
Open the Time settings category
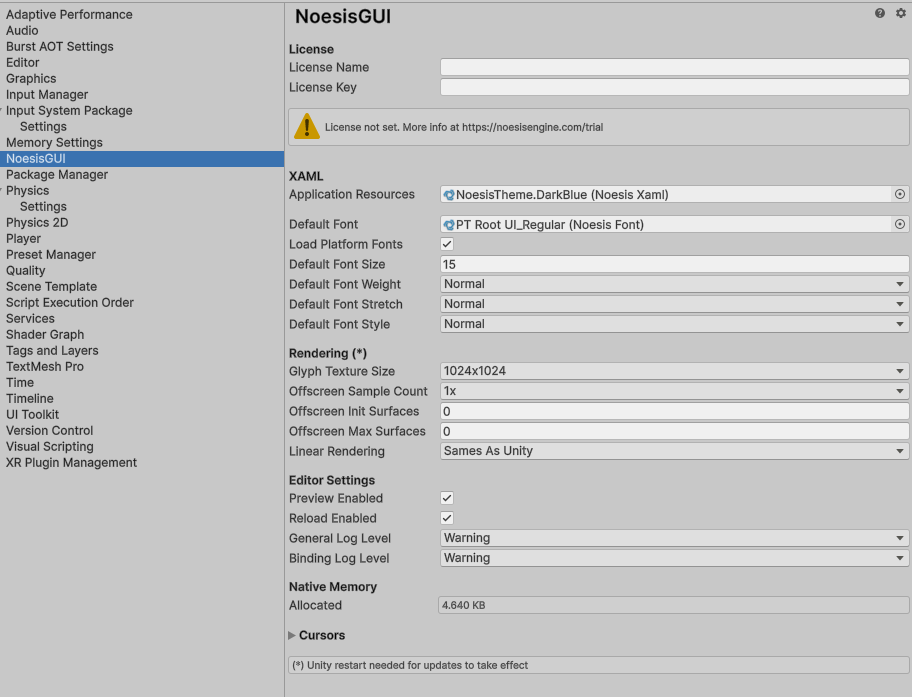[20, 382]
